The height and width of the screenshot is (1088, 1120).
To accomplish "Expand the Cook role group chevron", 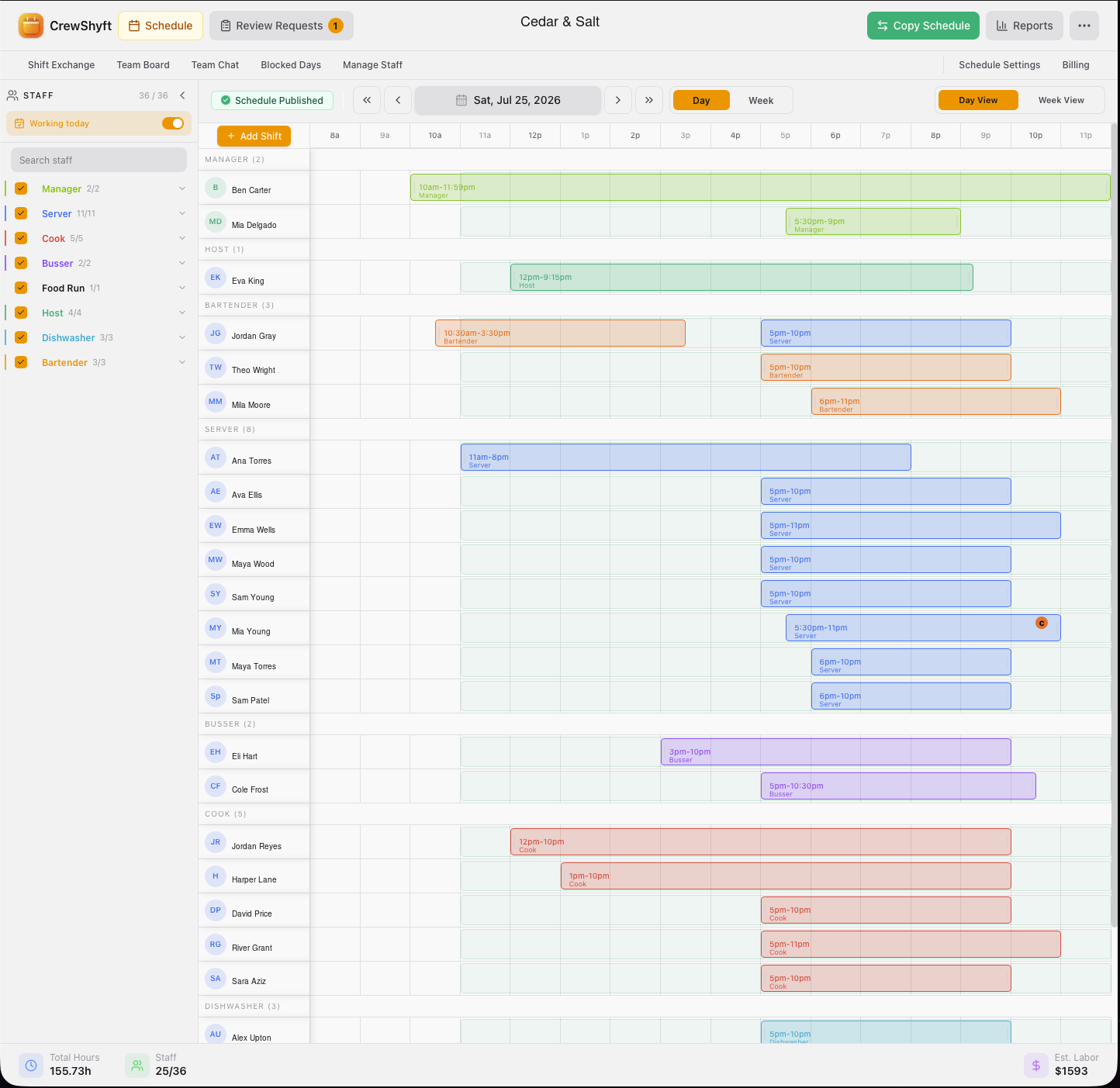I will point(182,238).
